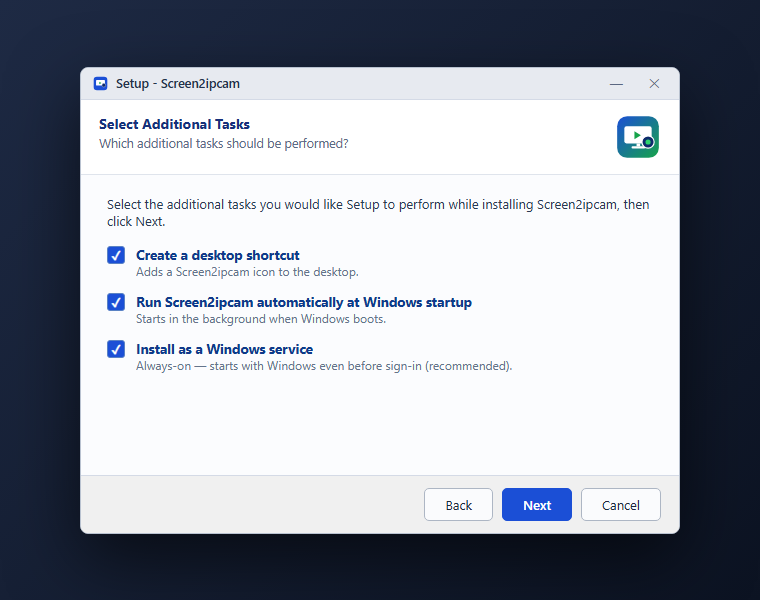
Task: Minimize the Setup window
Action: (616, 84)
